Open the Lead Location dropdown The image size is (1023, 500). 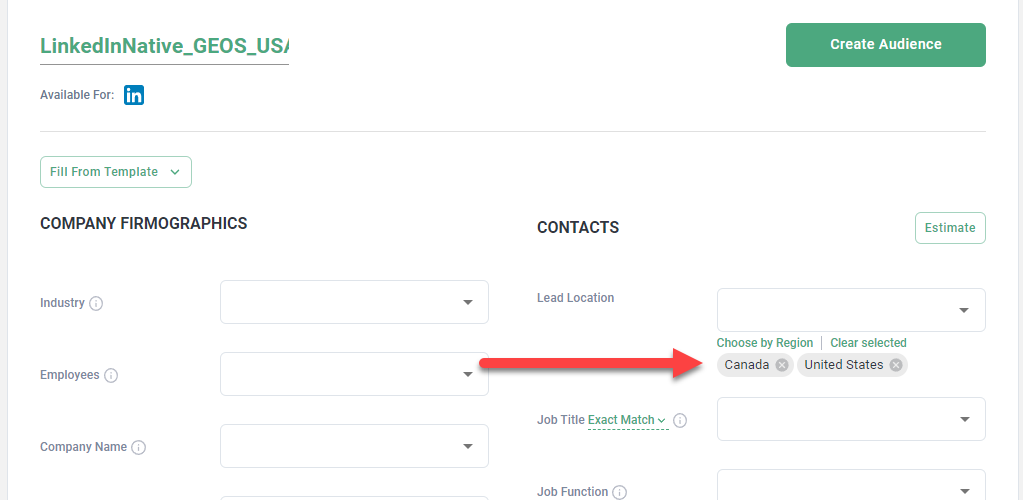point(851,310)
